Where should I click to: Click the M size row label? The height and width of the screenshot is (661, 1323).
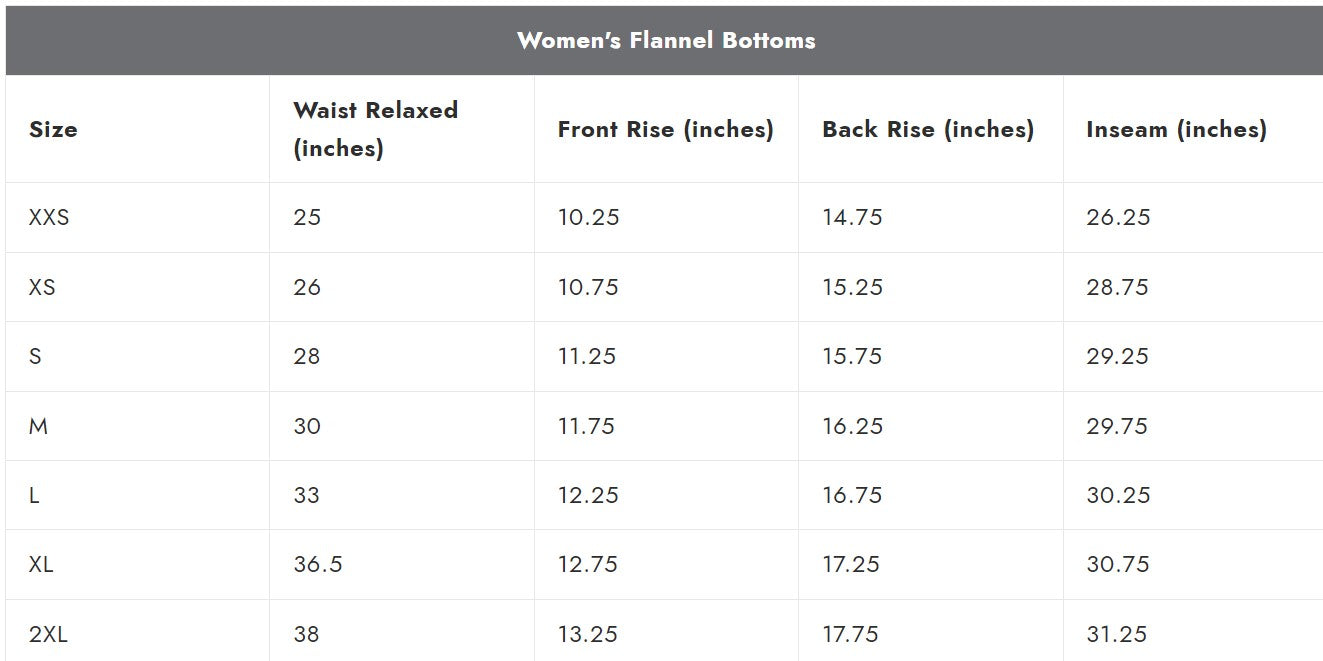[38, 426]
